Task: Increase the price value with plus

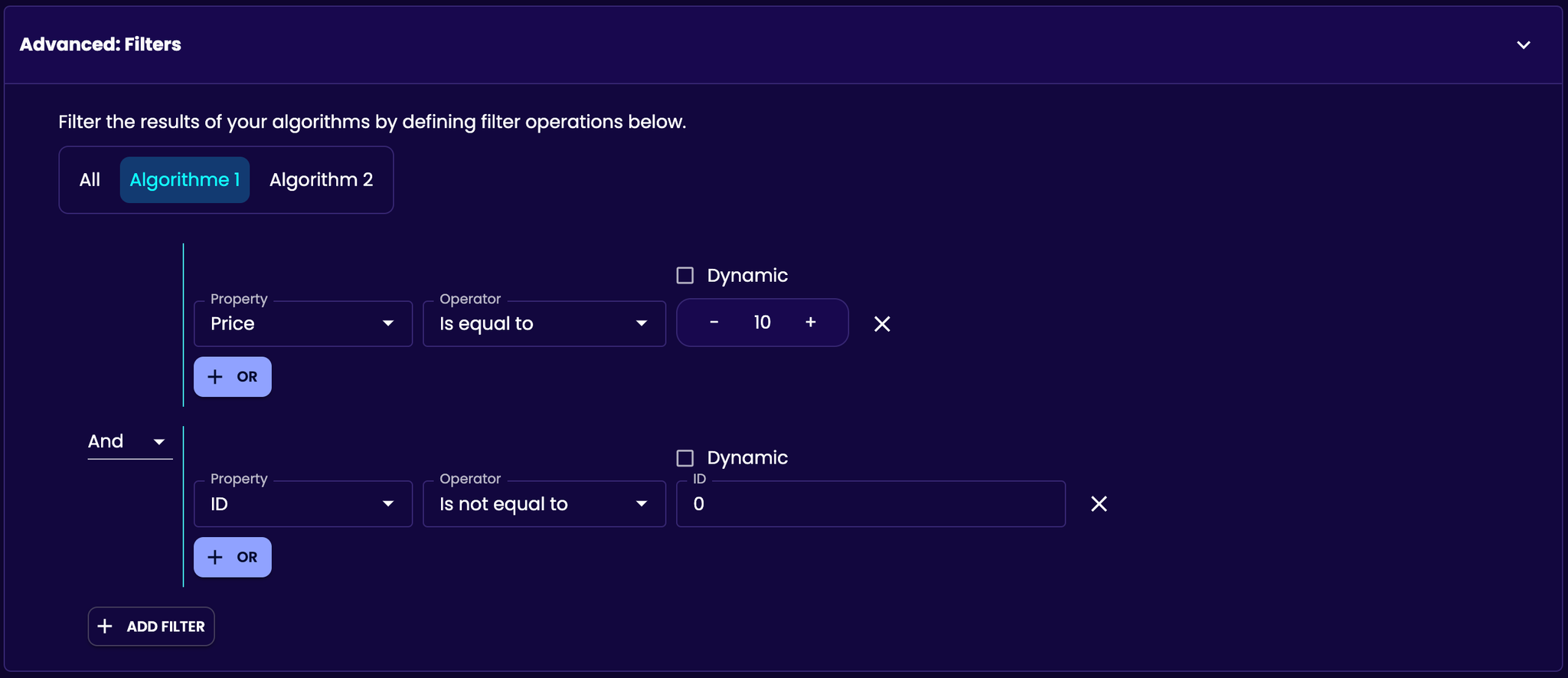Action: click(811, 323)
